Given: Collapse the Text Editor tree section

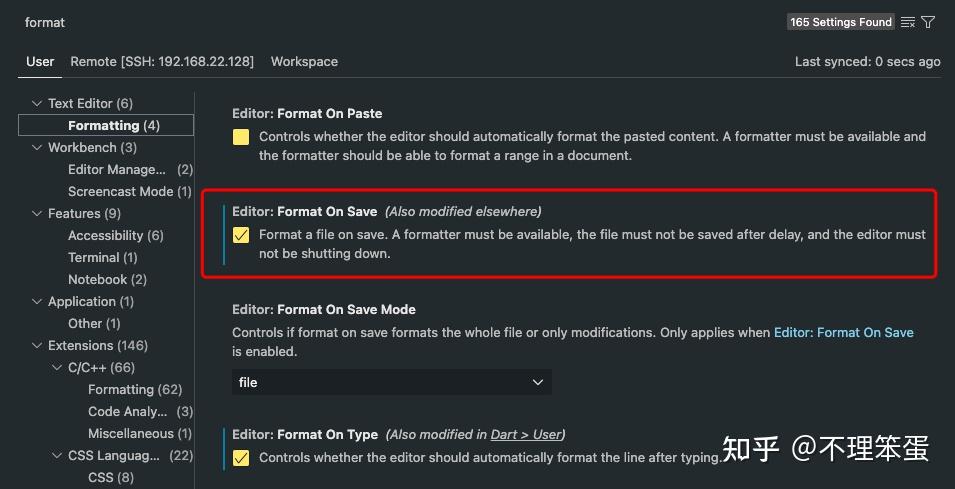Looking at the screenshot, I should [38, 104].
